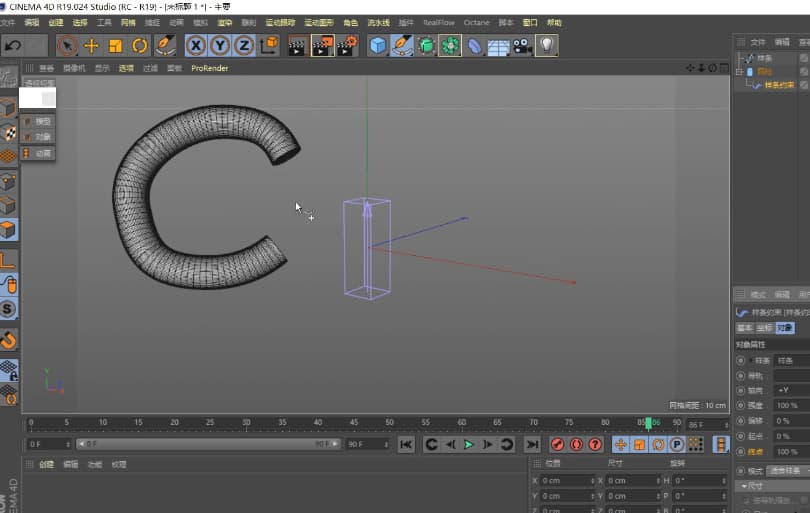
Task: Toggle X-axis lock
Action: point(196,45)
